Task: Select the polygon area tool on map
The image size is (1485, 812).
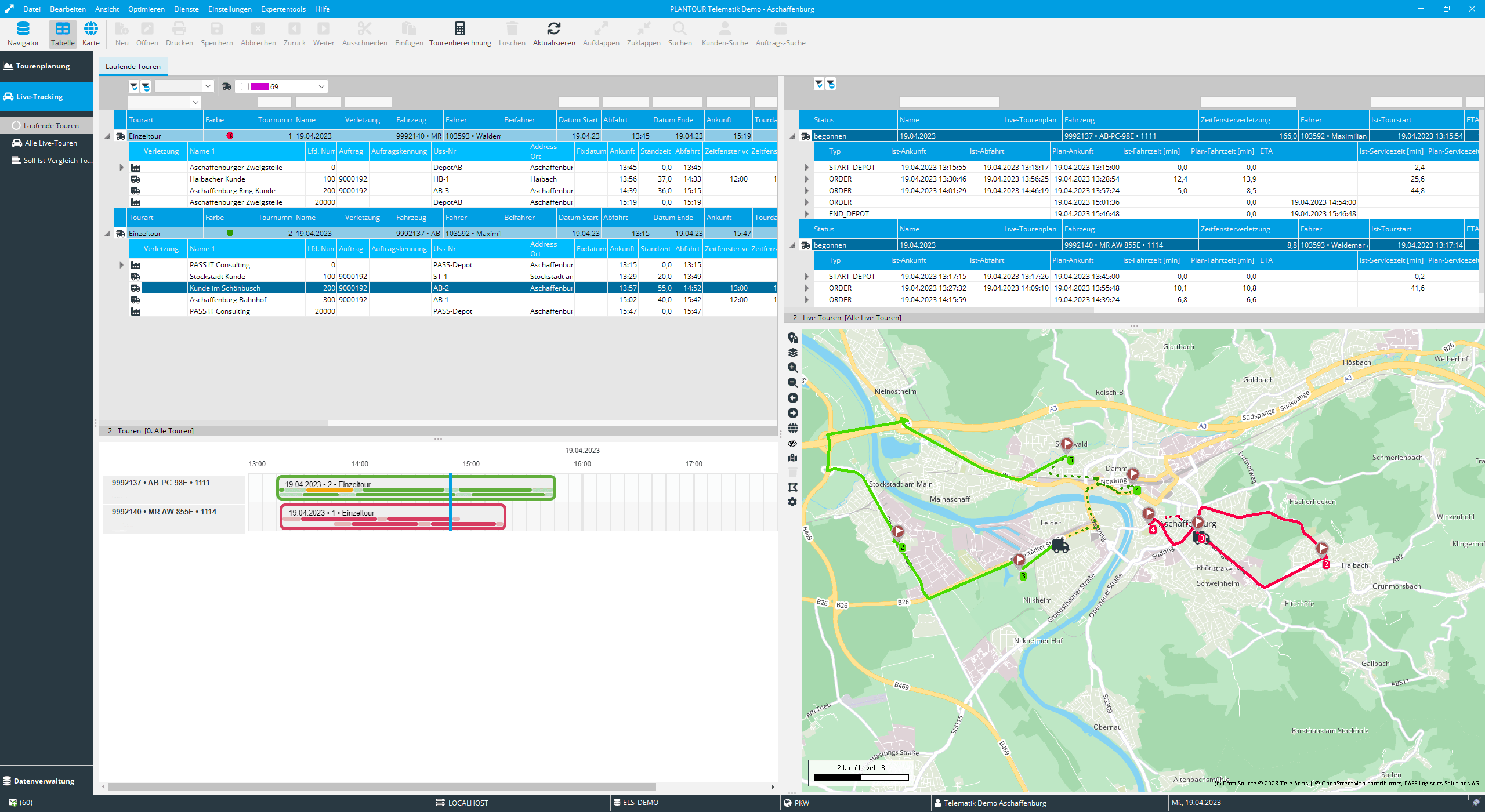Action: tap(793, 487)
